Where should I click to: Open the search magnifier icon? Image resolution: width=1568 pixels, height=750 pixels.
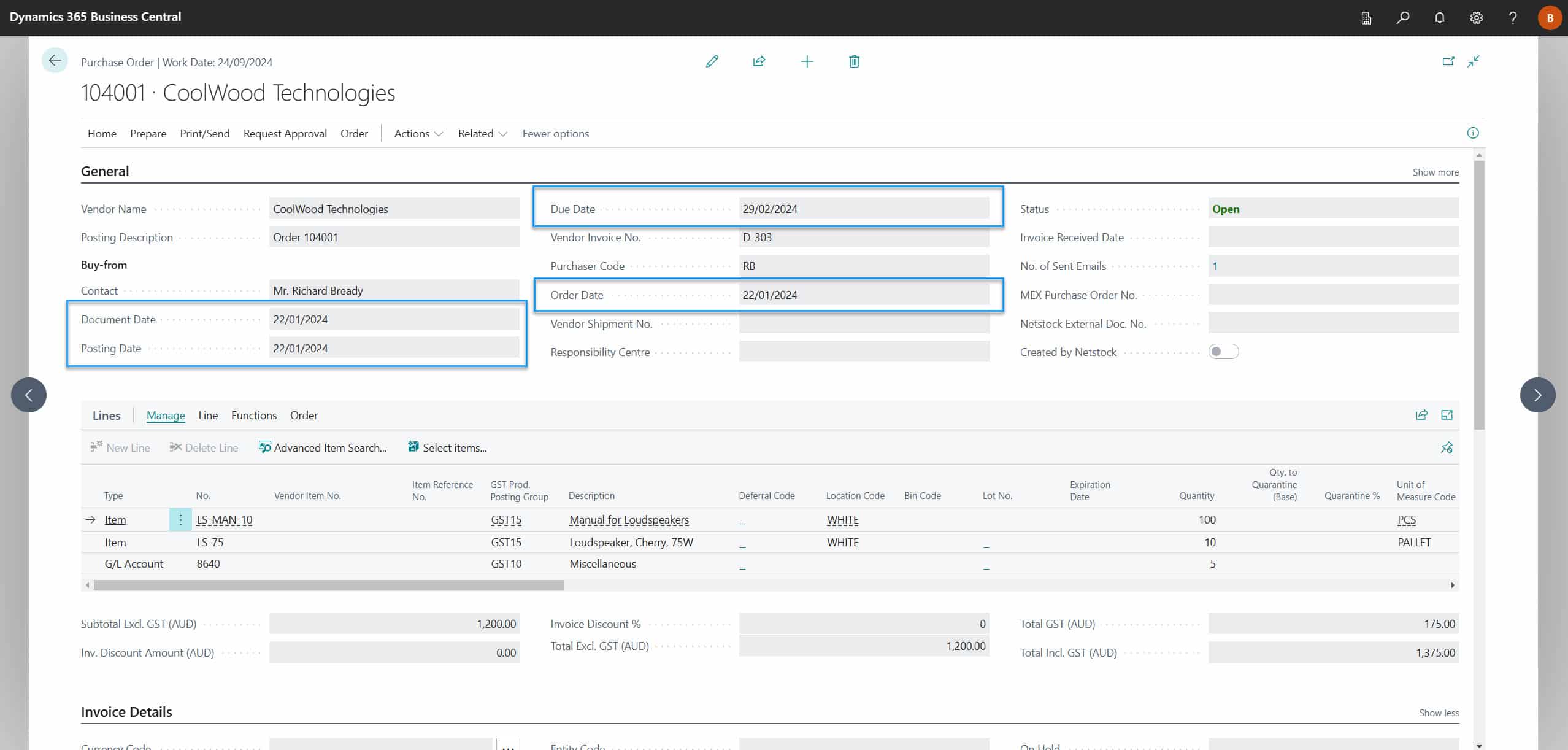[x=1402, y=18]
